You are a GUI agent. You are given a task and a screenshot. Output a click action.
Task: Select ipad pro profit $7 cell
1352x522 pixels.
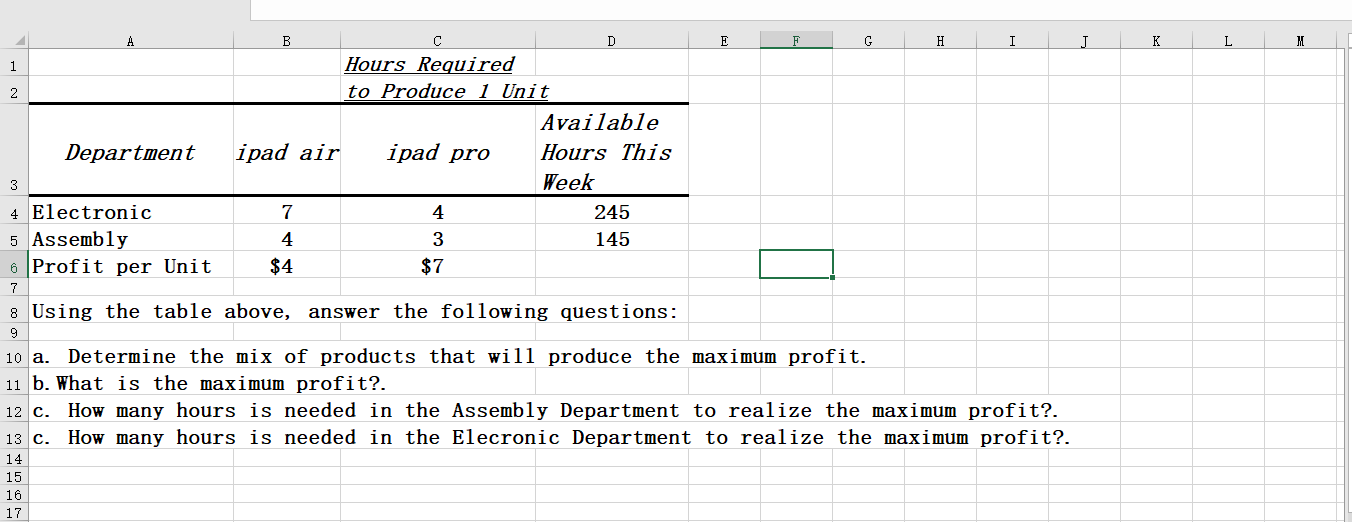coord(438,266)
